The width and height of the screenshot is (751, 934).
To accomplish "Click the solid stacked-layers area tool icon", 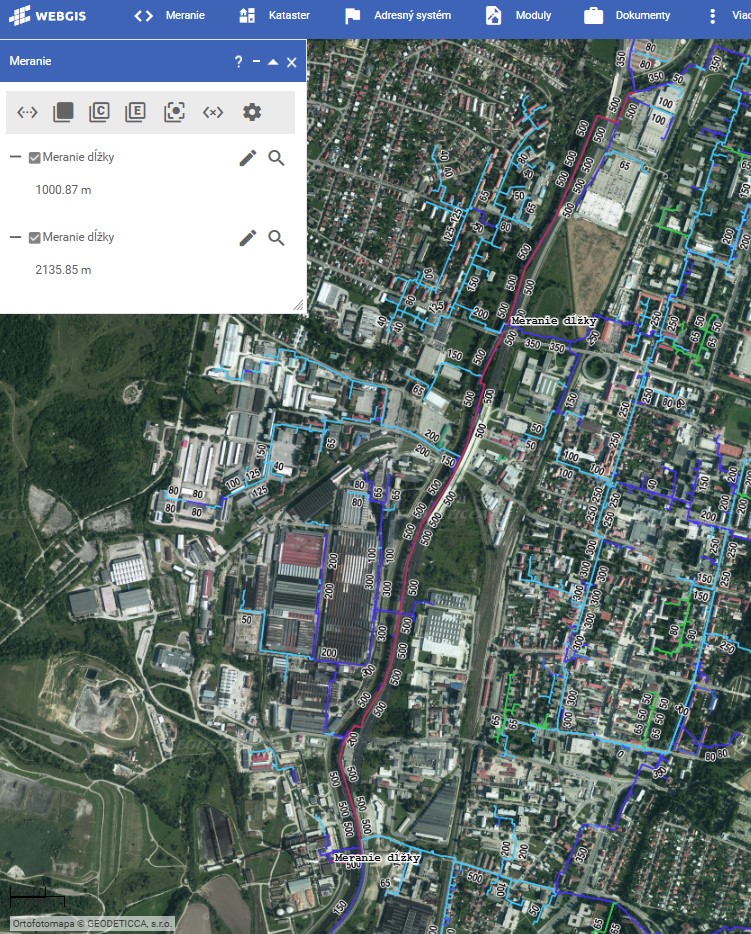I will [x=63, y=112].
